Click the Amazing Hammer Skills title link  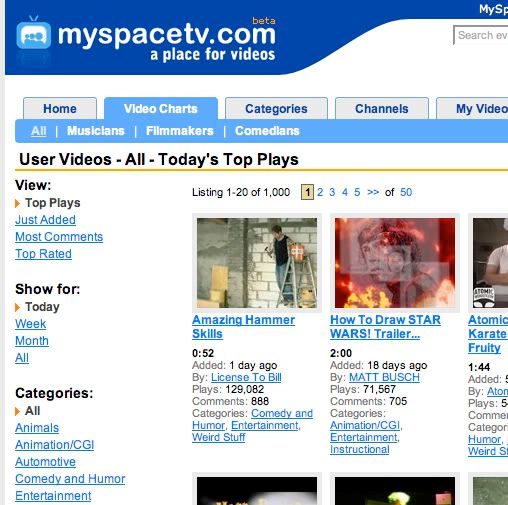click(243, 327)
